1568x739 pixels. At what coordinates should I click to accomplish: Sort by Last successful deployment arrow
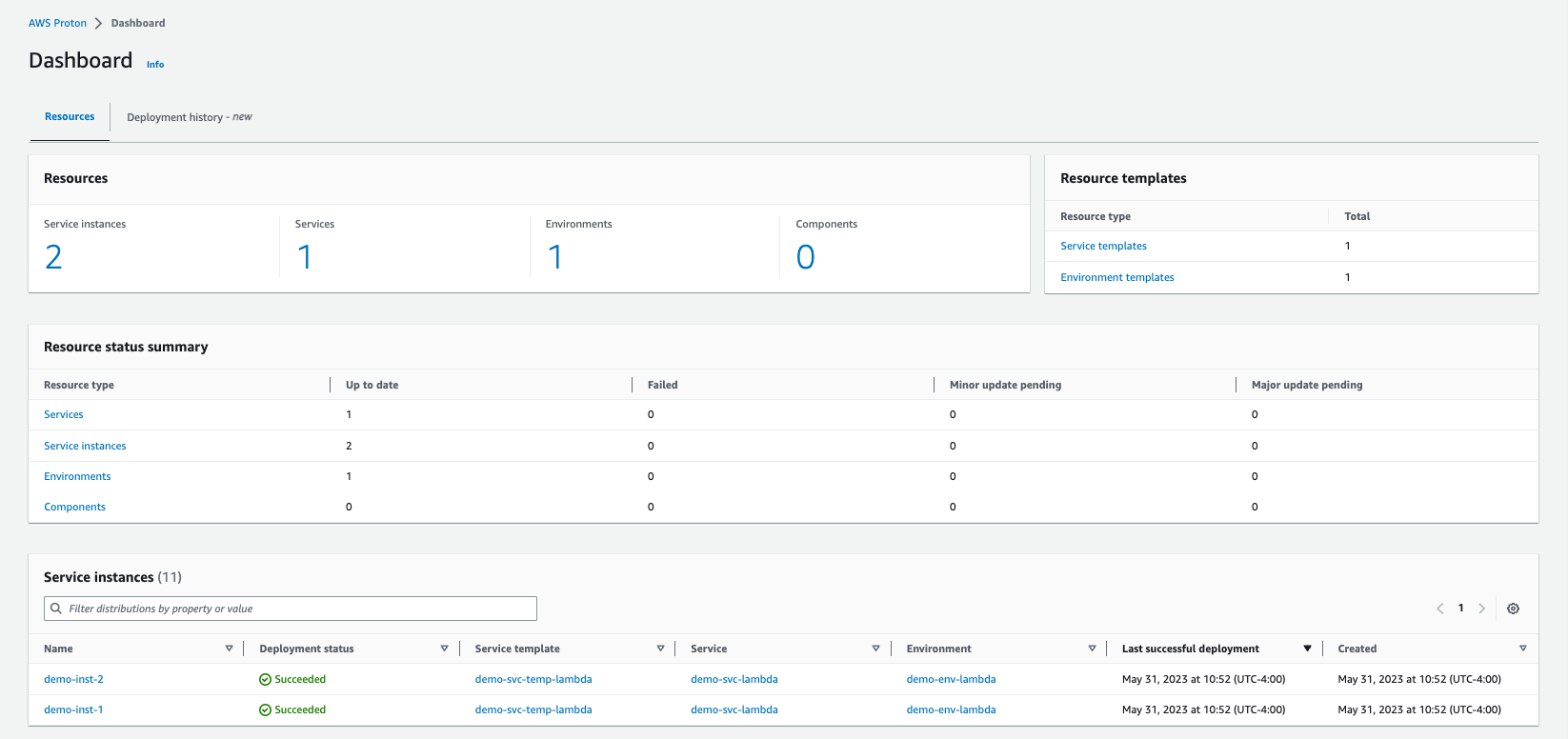point(1307,649)
